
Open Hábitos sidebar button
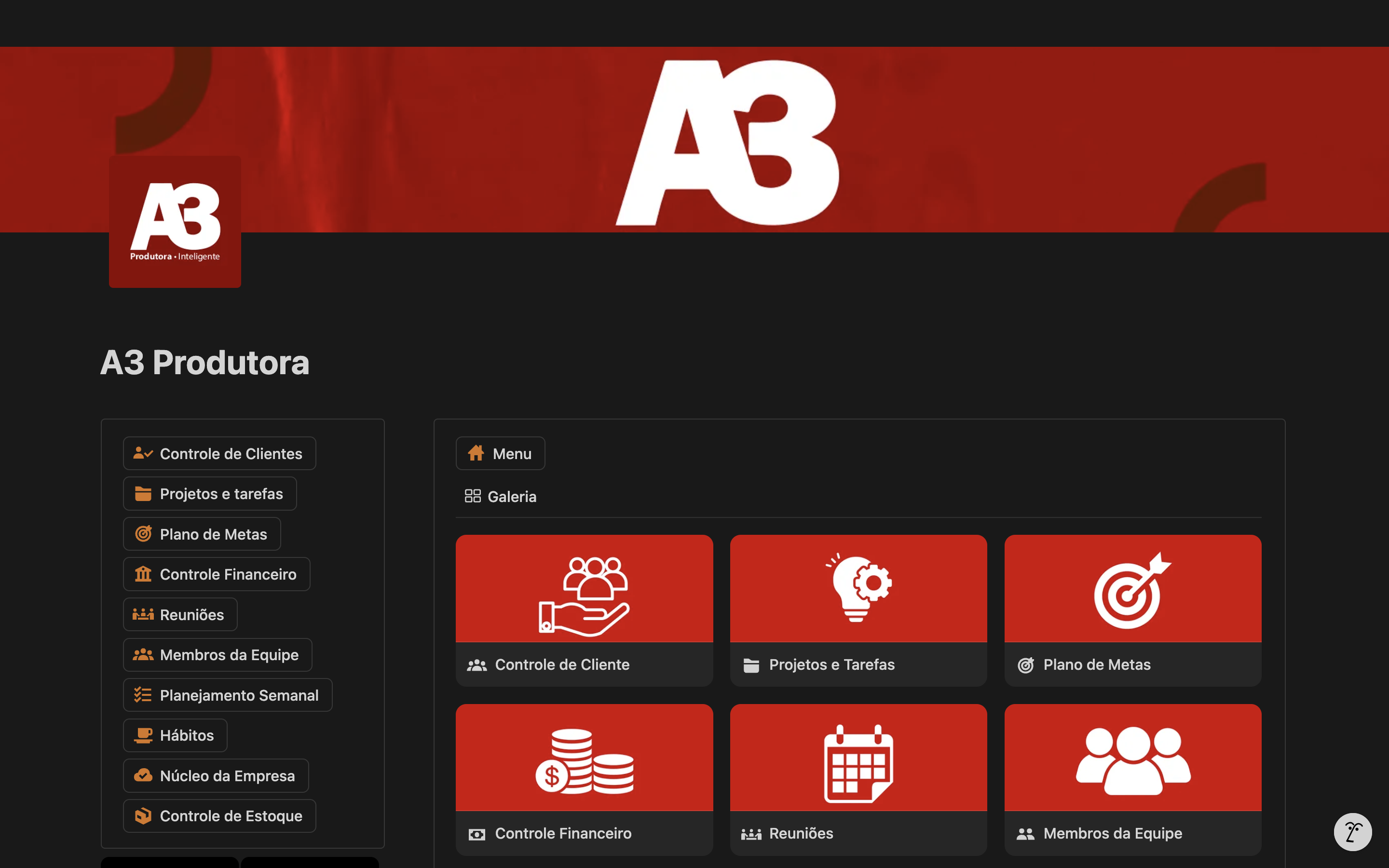[175, 735]
